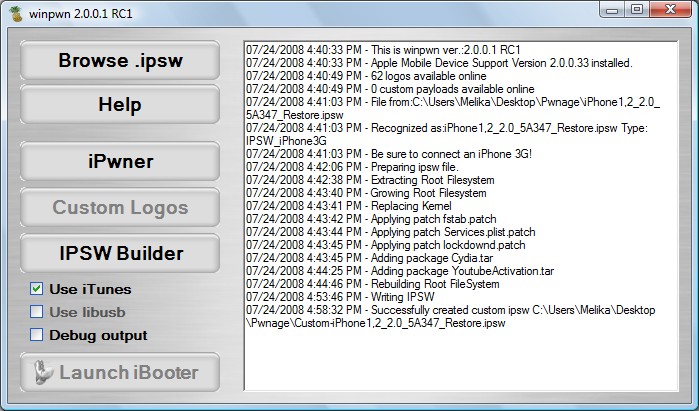Viewport: 699px width, 411px height.
Task: Select log line 'Growing Root Filesystem'
Action: pos(366,193)
